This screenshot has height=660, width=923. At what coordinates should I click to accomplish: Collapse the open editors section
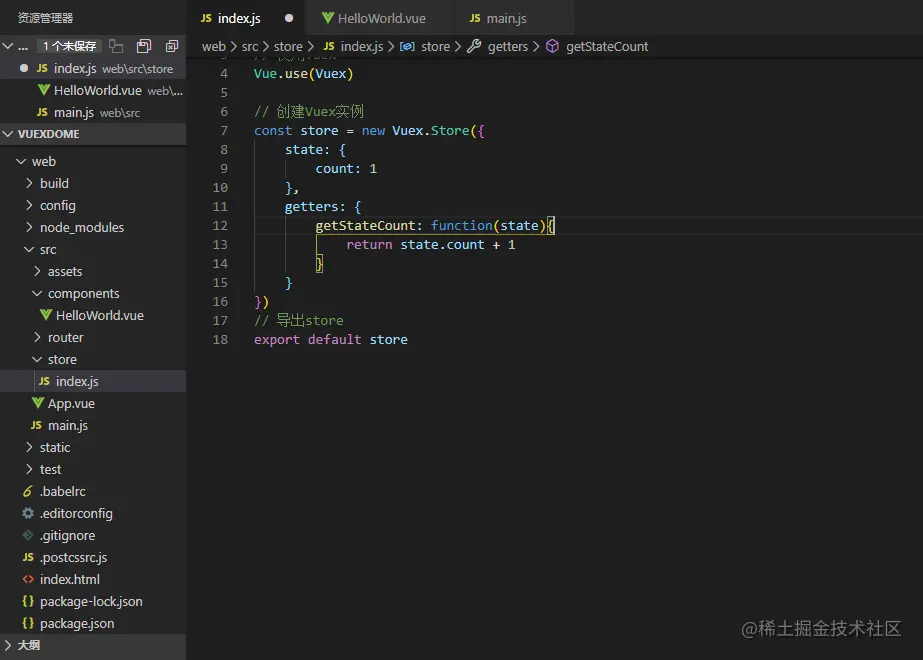(8, 46)
